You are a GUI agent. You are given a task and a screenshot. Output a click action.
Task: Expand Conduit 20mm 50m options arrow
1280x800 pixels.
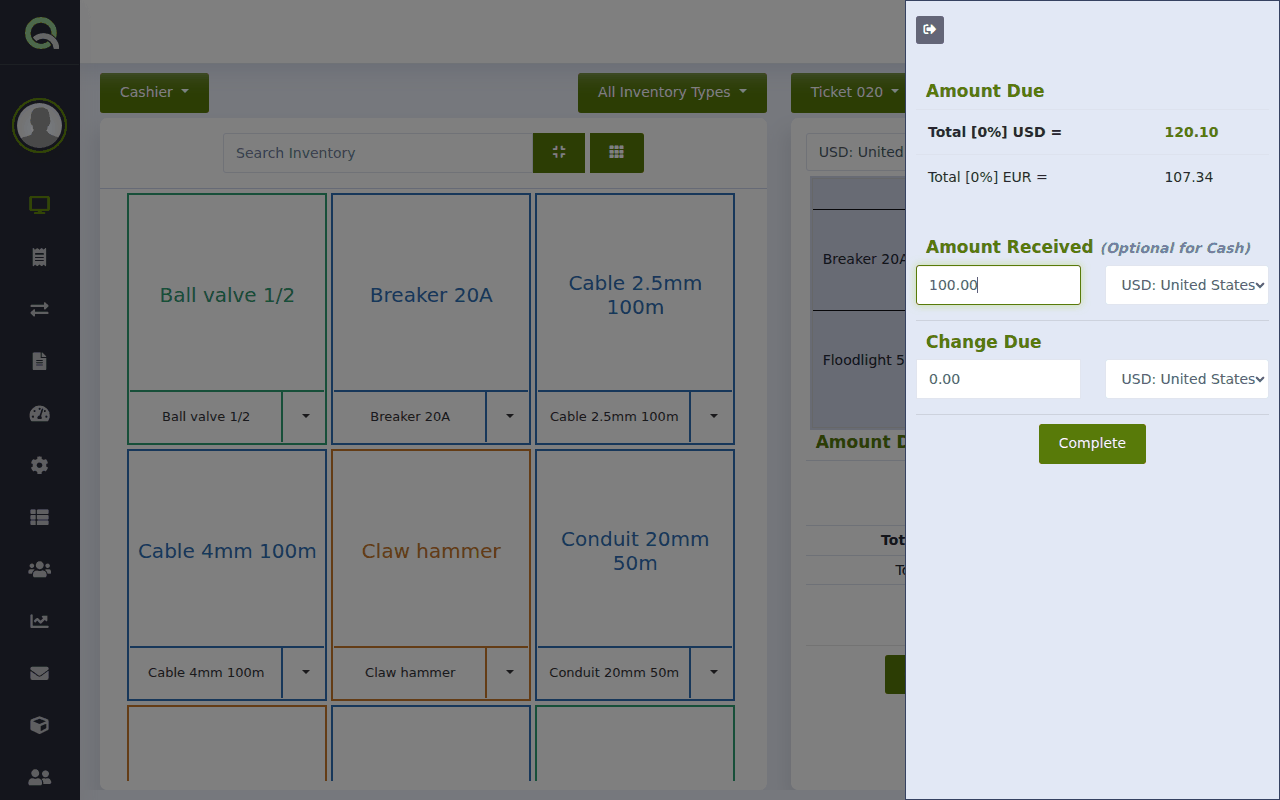713,673
